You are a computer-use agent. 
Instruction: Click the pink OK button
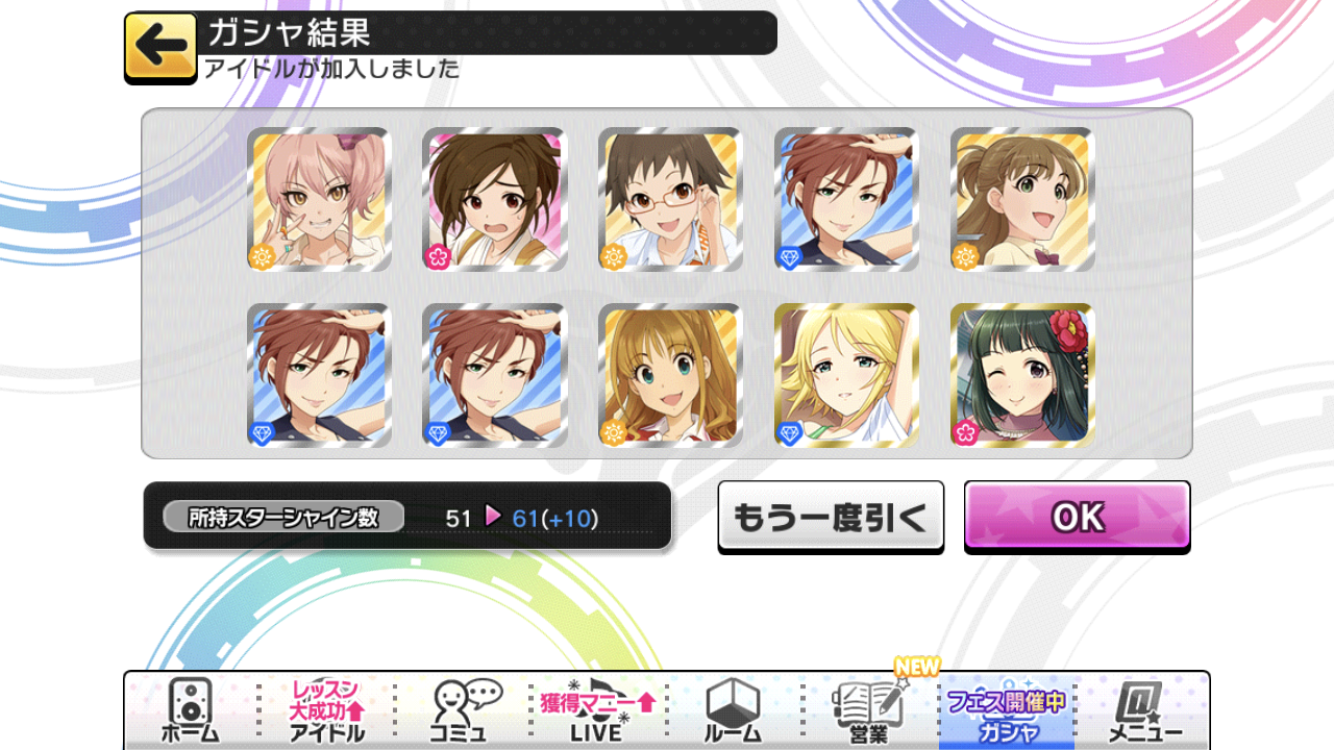coord(1077,517)
